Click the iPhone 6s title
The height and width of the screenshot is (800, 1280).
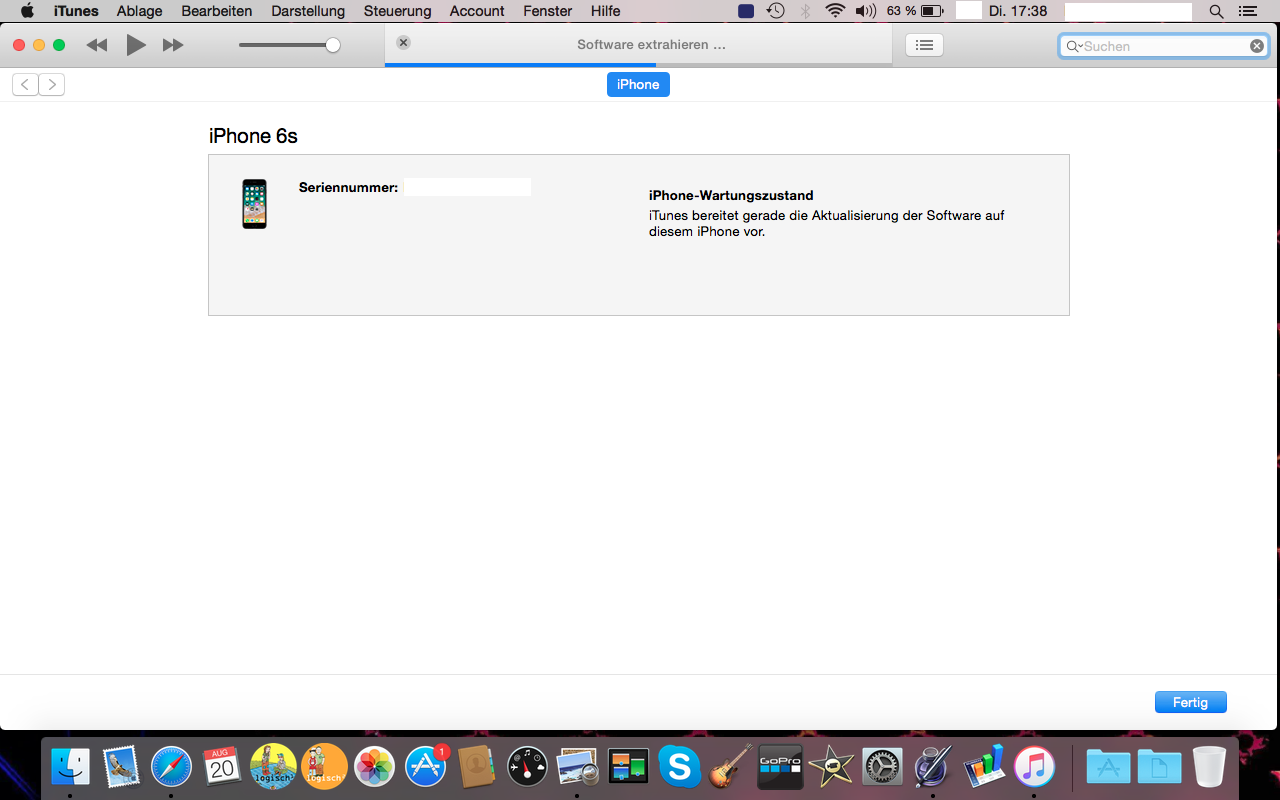253,136
